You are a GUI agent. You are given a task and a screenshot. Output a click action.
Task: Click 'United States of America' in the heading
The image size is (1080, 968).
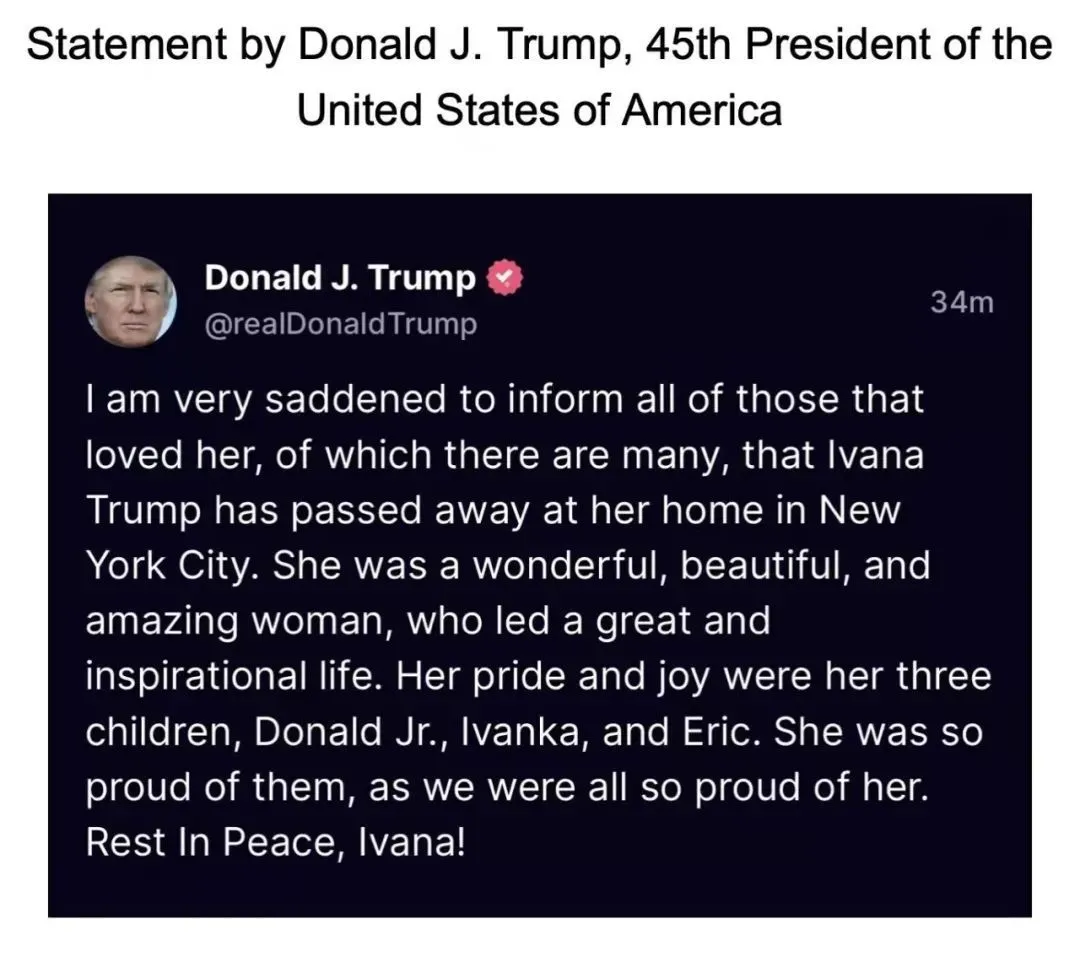pos(540,110)
